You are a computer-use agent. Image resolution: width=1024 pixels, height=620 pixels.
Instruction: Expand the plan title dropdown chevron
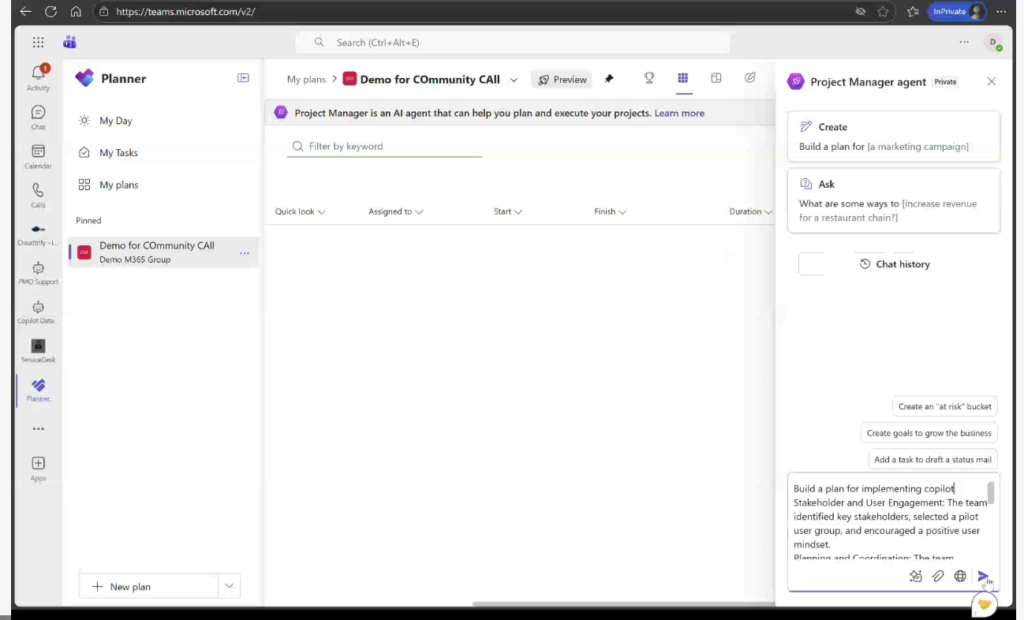tap(514, 80)
